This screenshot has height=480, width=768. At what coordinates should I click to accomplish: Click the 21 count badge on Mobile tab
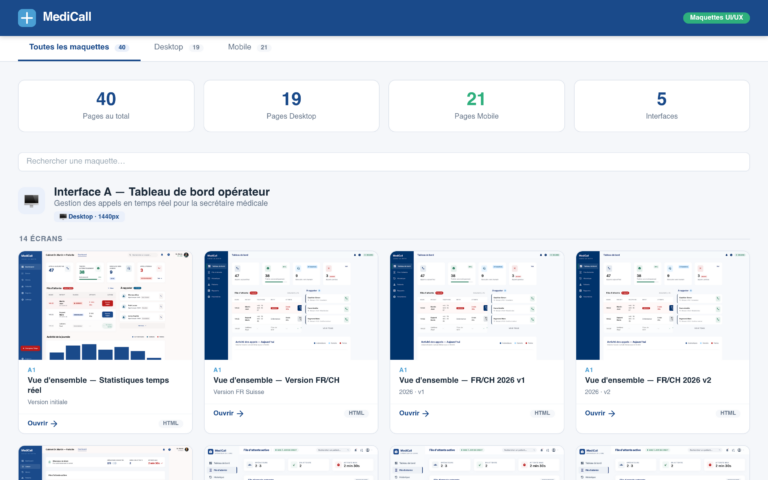(x=264, y=48)
